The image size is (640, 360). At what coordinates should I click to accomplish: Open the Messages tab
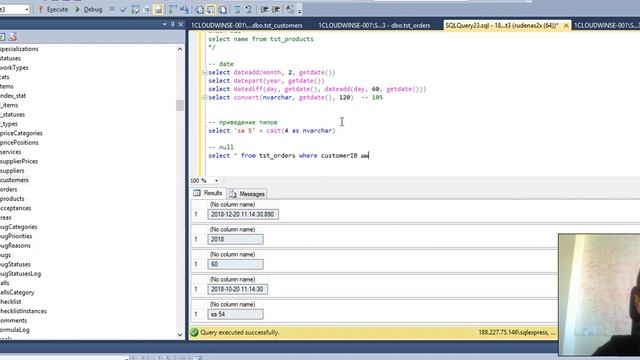(247, 194)
